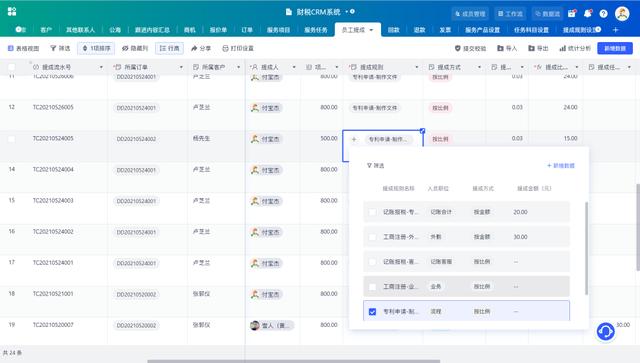Image resolution: width=640 pixels, height=363 pixels.
Task: Open the 提成流水号 column dropdown arrow
Action: (x=101, y=67)
